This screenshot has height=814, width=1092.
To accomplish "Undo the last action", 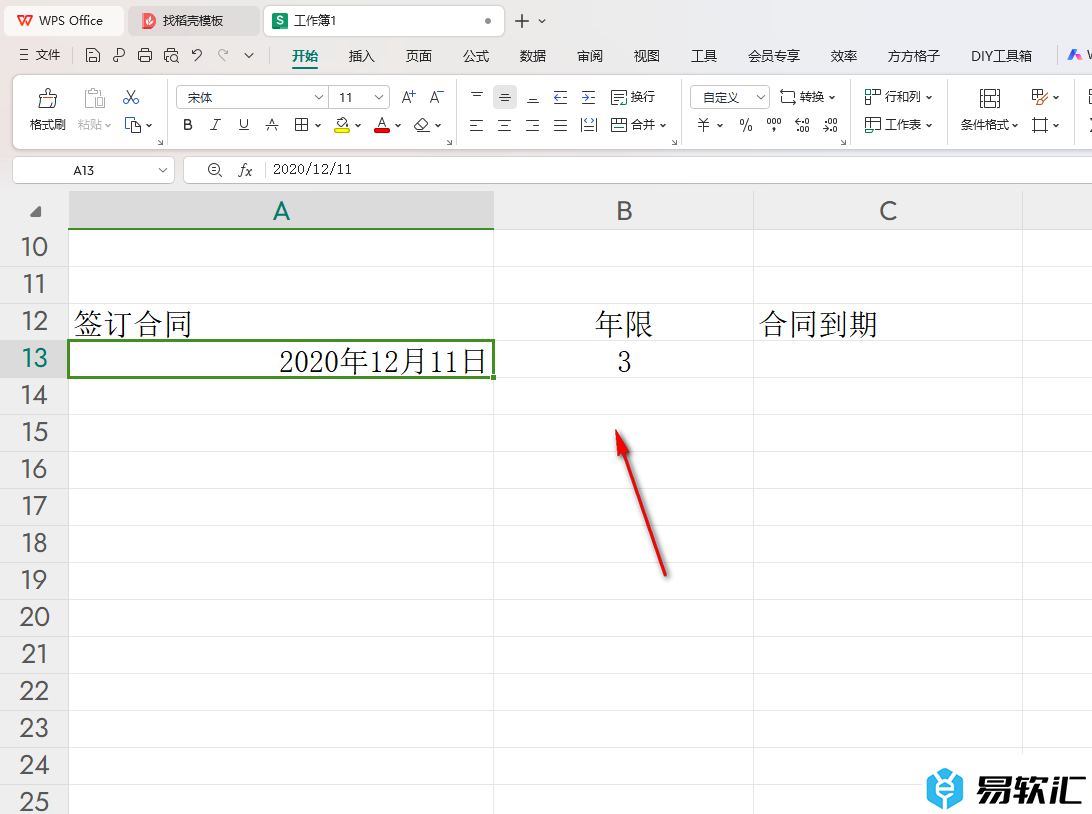I will (x=197, y=56).
